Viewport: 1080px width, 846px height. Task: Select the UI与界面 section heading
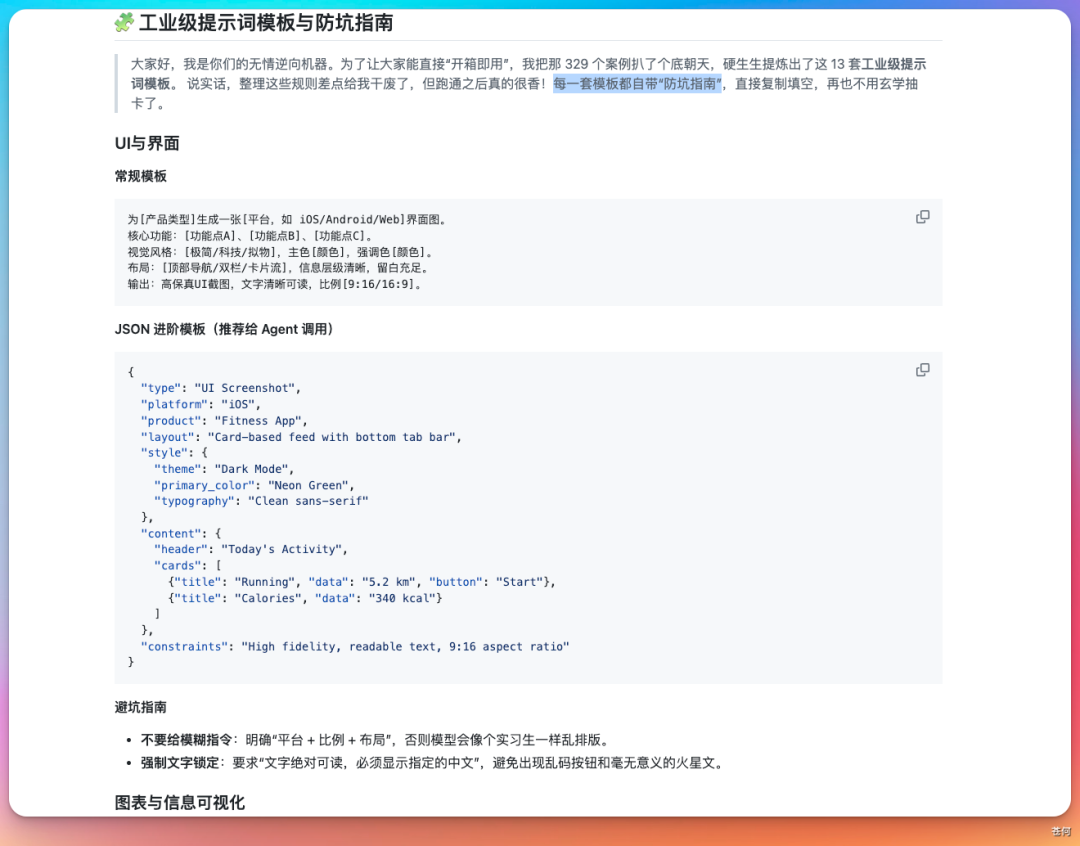pyautogui.click(x=147, y=143)
